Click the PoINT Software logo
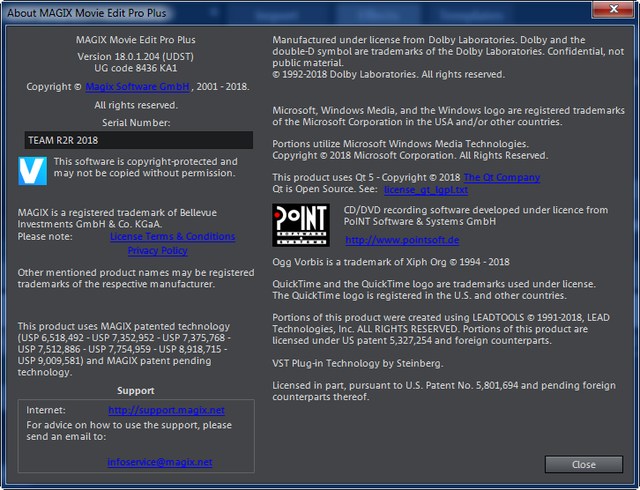The image size is (640, 490). [301, 225]
